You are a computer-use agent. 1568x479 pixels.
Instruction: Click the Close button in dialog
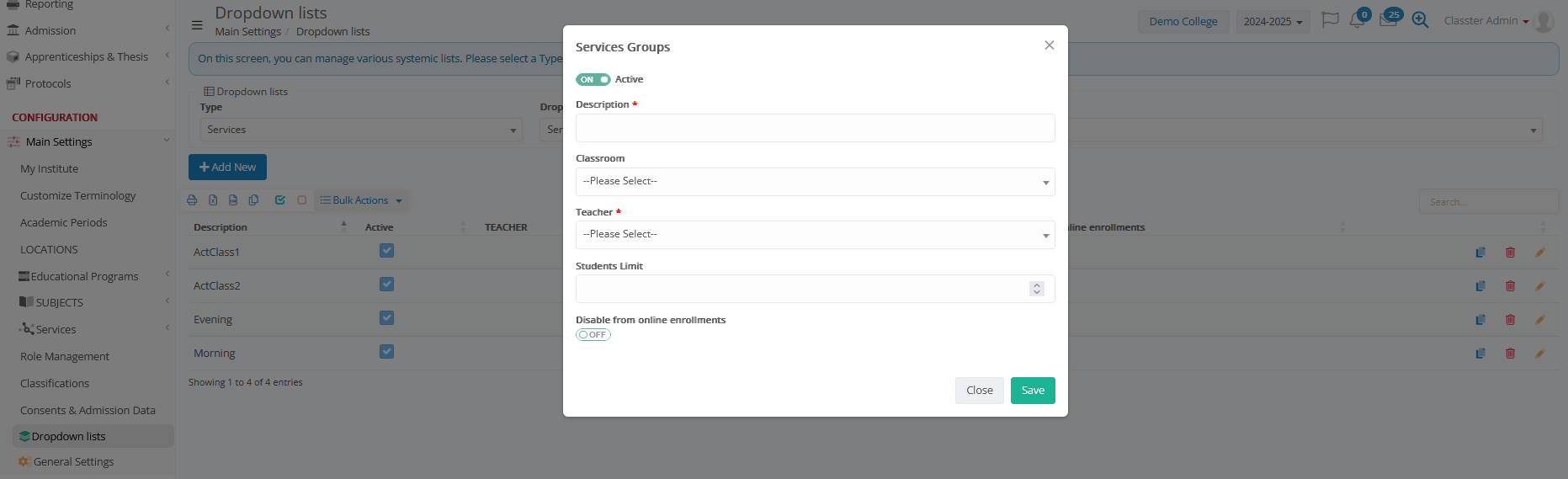click(x=979, y=391)
